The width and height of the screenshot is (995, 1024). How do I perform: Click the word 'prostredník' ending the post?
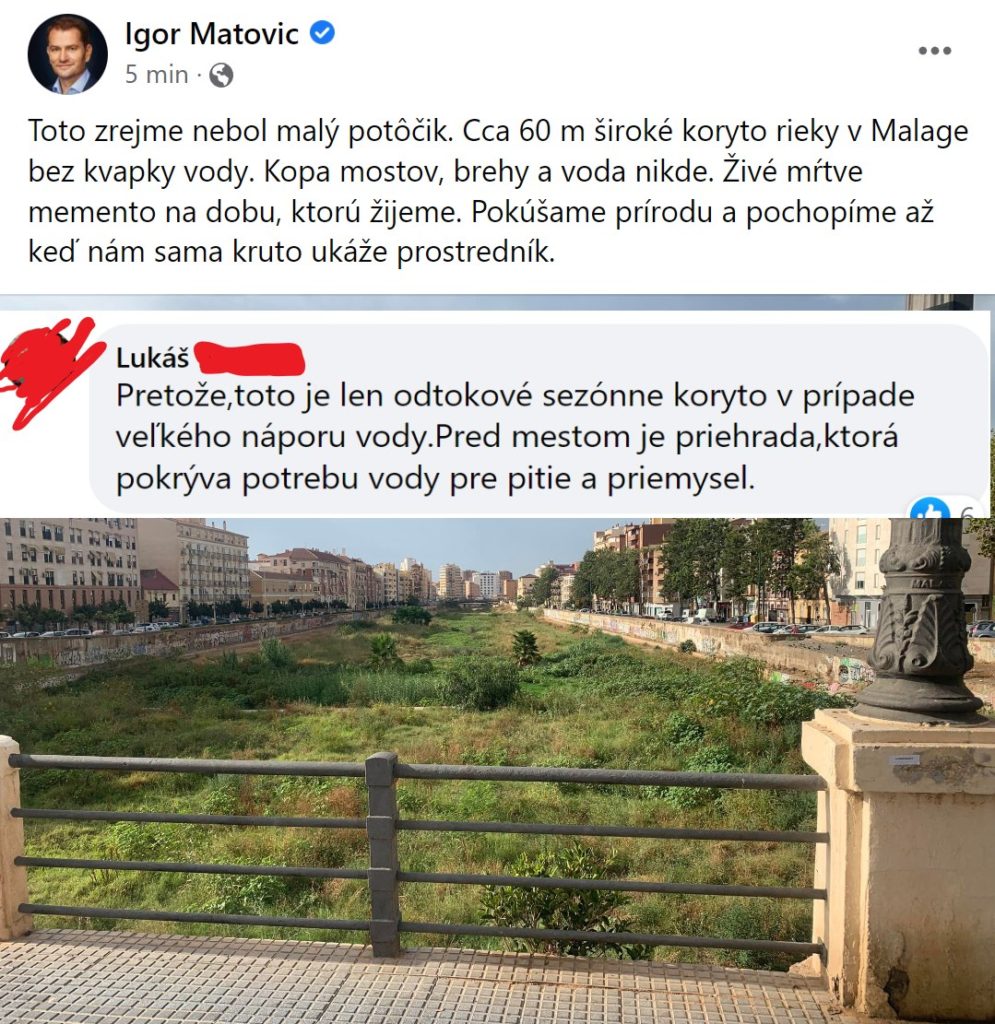pyautogui.click(x=475, y=252)
